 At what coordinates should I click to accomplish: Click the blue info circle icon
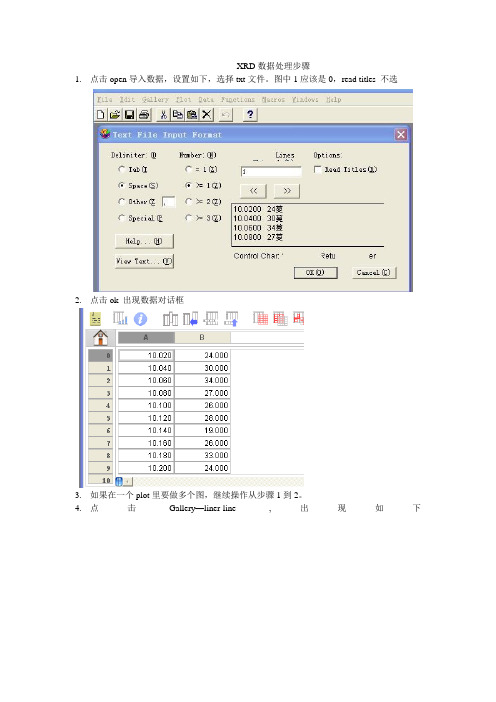(141, 319)
